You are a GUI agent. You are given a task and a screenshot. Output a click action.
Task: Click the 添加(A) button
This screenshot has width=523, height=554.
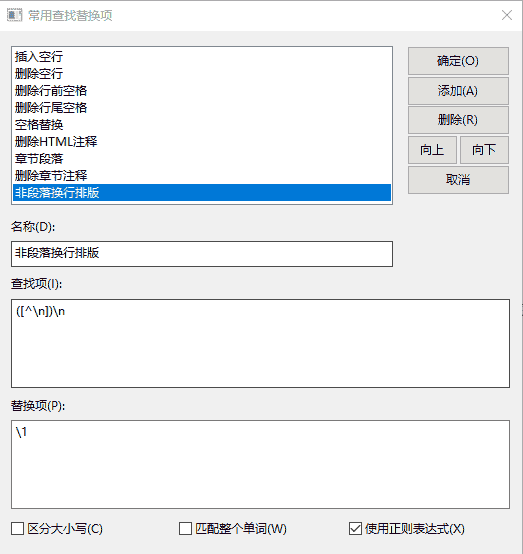(458, 91)
